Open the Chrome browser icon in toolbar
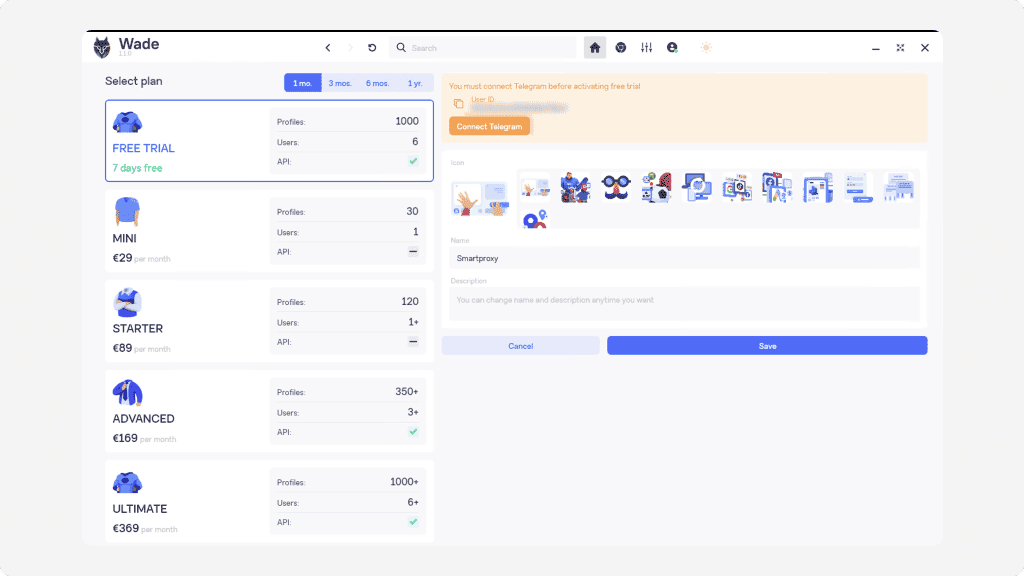1024x576 pixels. click(621, 48)
